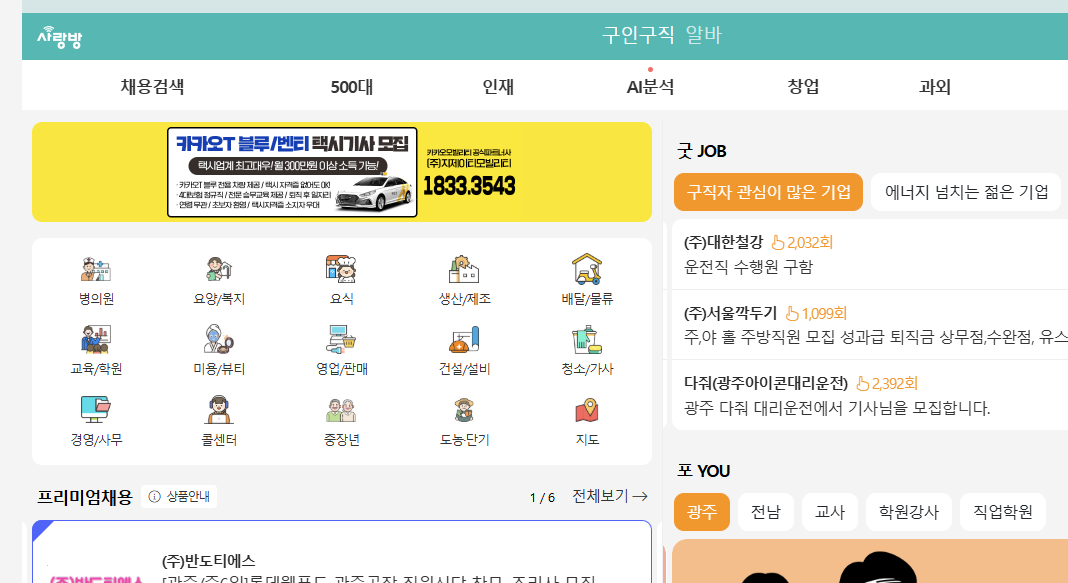
Task: Open the (주)대한철강 job listing
Action: (x=870, y=254)
